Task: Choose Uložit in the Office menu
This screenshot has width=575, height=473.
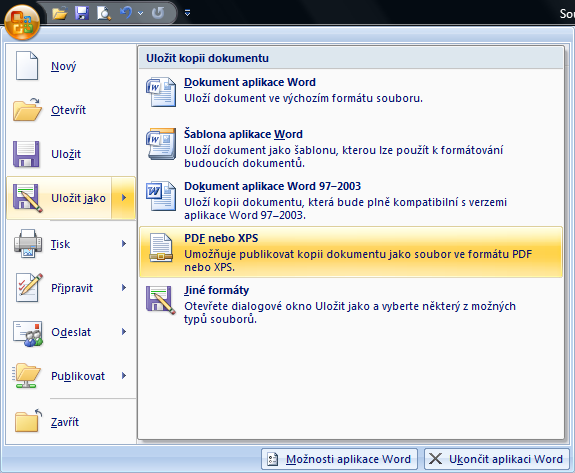Action: pyautogui.click(x=66, y=154)
